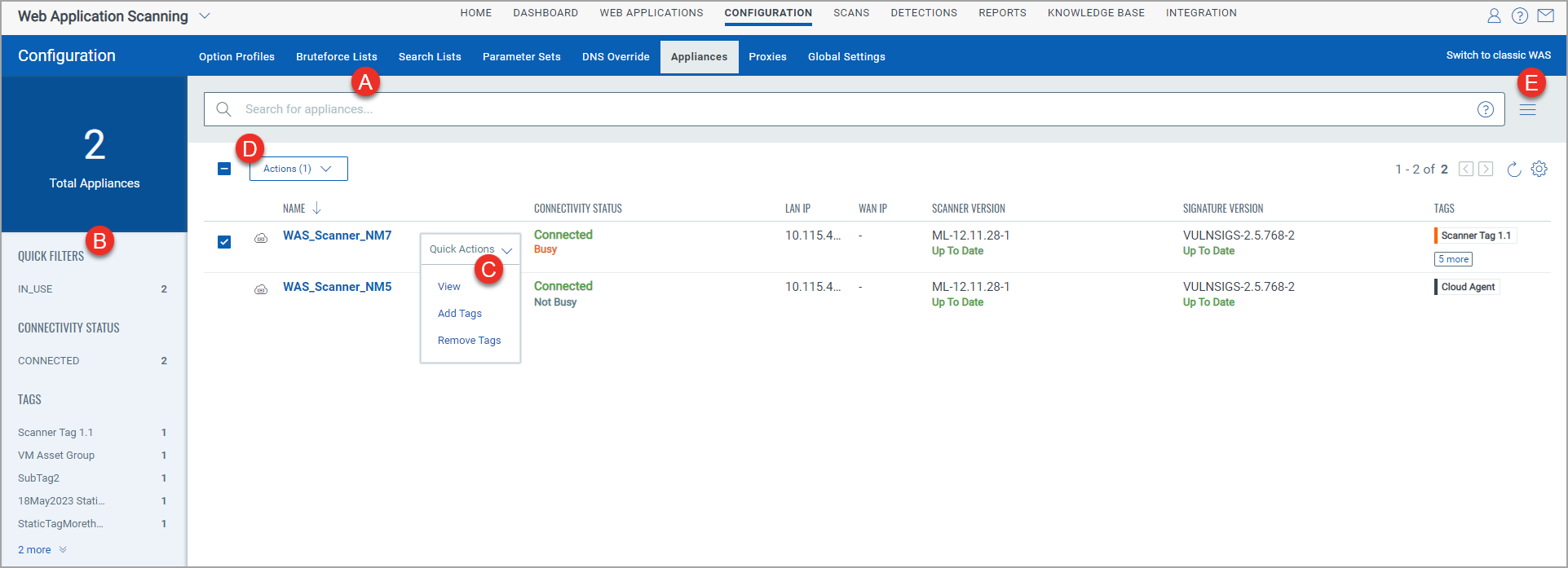Open the SCANS menu
Viewport: 1568px width, 568px height.
click(851, 13)
